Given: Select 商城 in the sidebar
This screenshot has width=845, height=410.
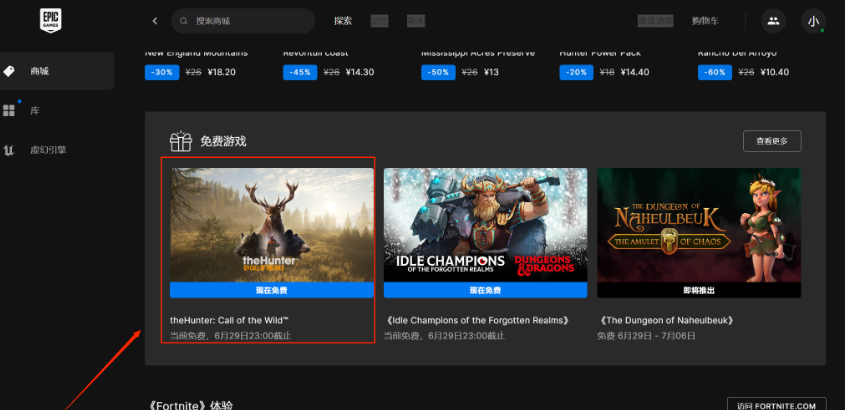Looking at the screenshot, I should [57, 71].
